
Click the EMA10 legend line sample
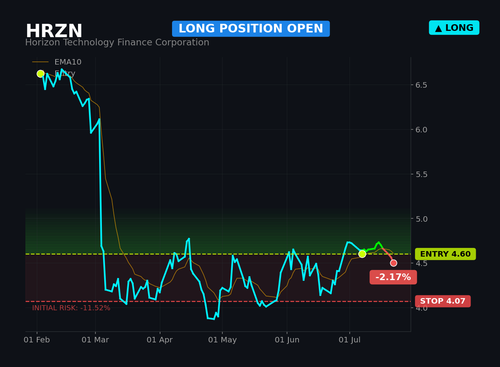(40, 62)
